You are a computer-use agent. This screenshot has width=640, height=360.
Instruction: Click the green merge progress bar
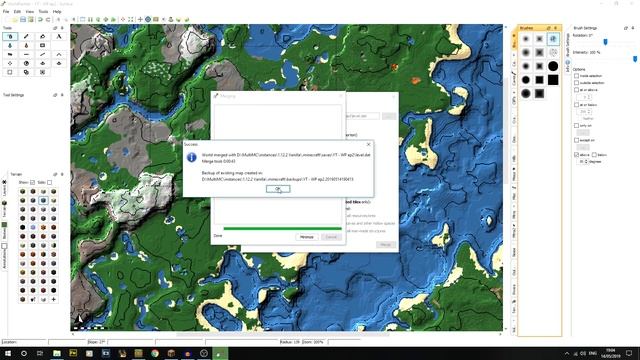282,229
